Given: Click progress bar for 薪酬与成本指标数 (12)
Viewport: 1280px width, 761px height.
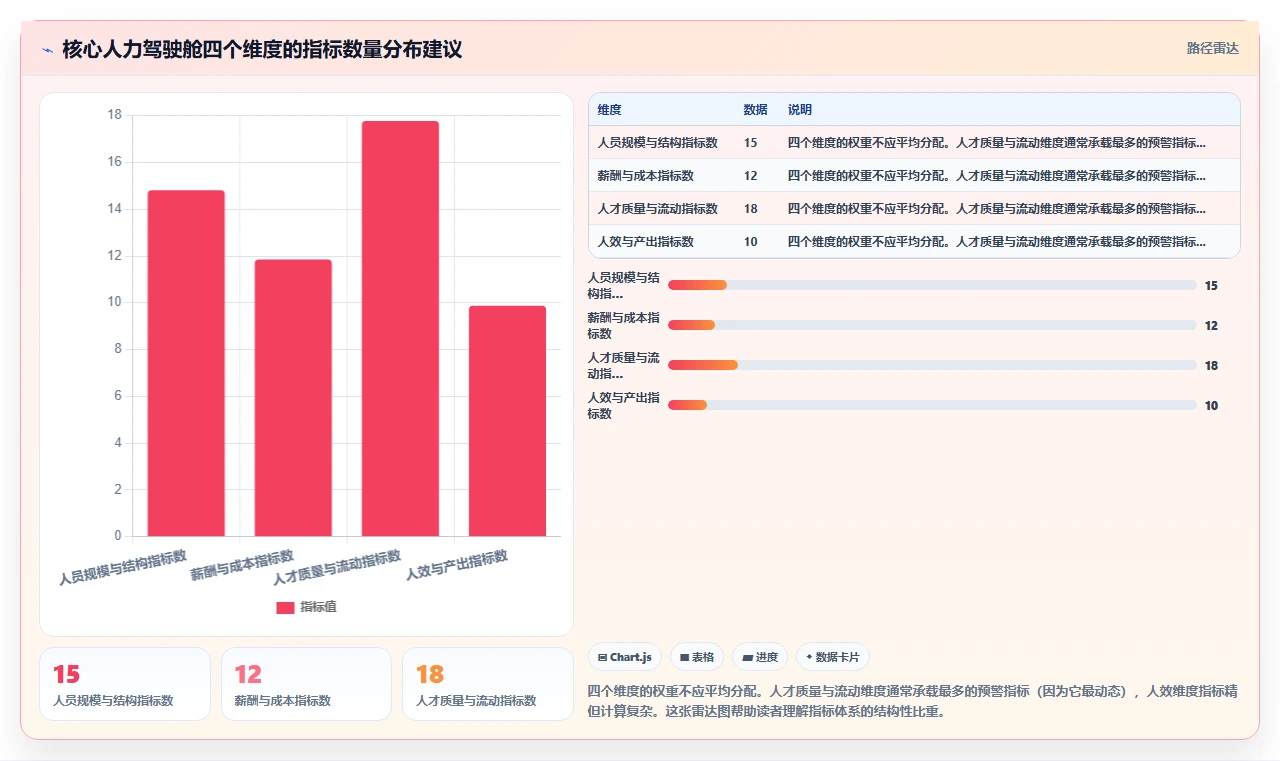Looking at the screenshot, I should (932, 325).
